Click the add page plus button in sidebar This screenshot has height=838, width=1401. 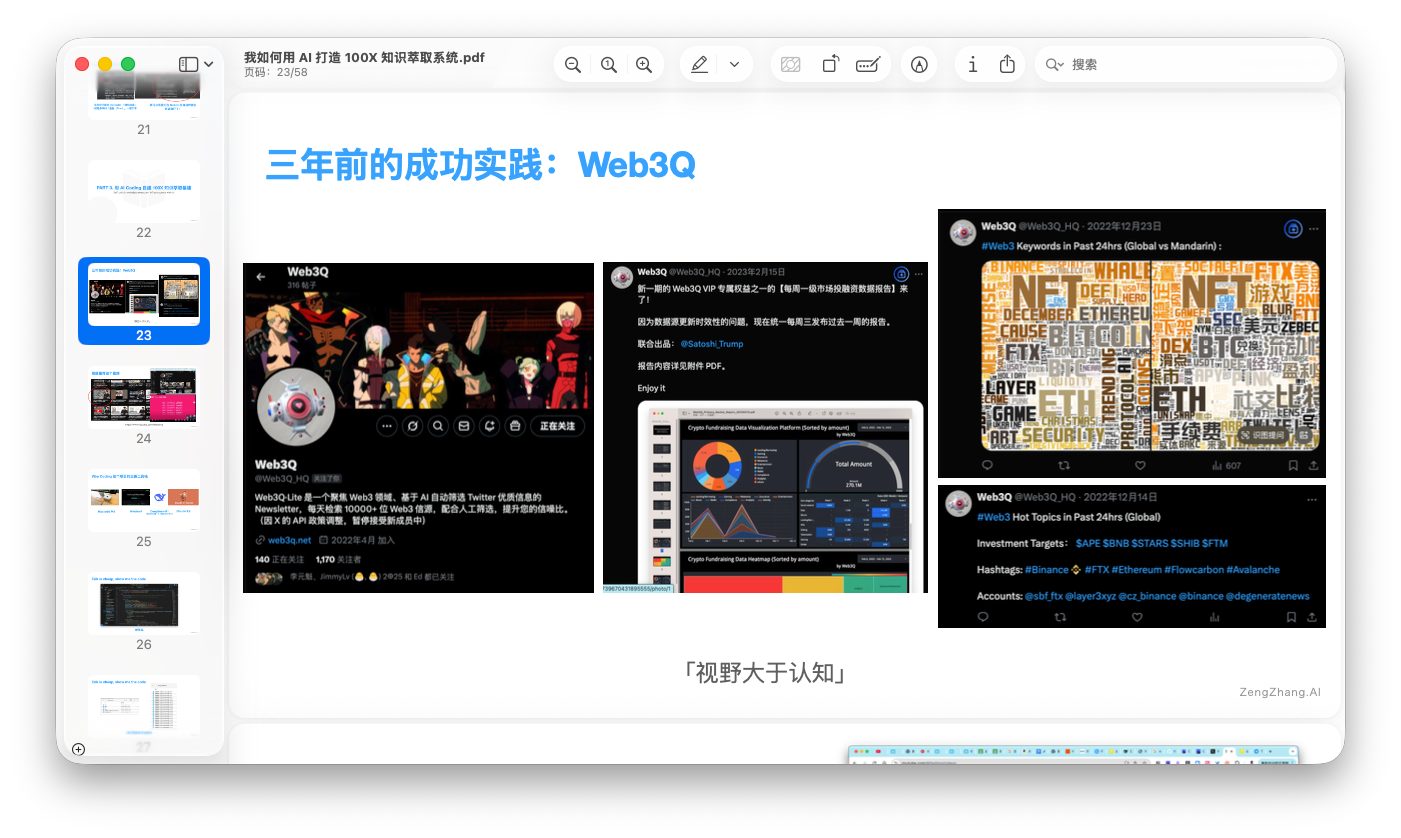(79, 749)
